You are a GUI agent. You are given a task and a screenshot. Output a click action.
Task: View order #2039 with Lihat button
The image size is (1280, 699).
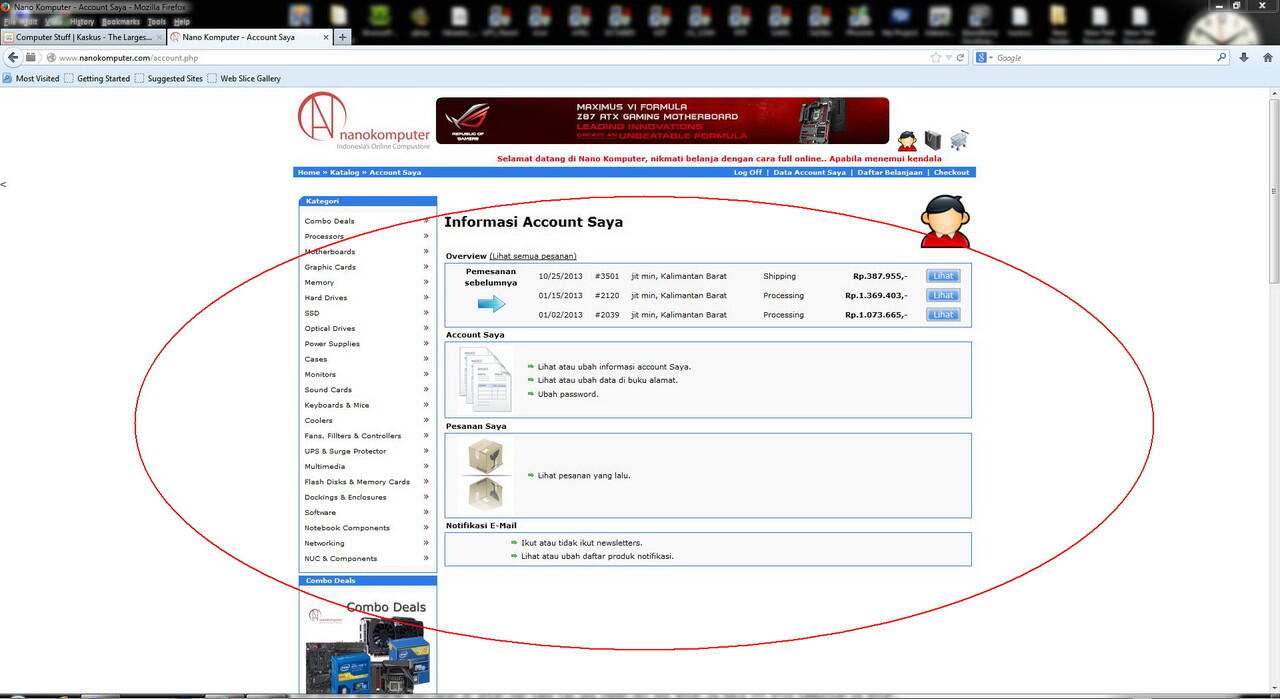(943, 314)
